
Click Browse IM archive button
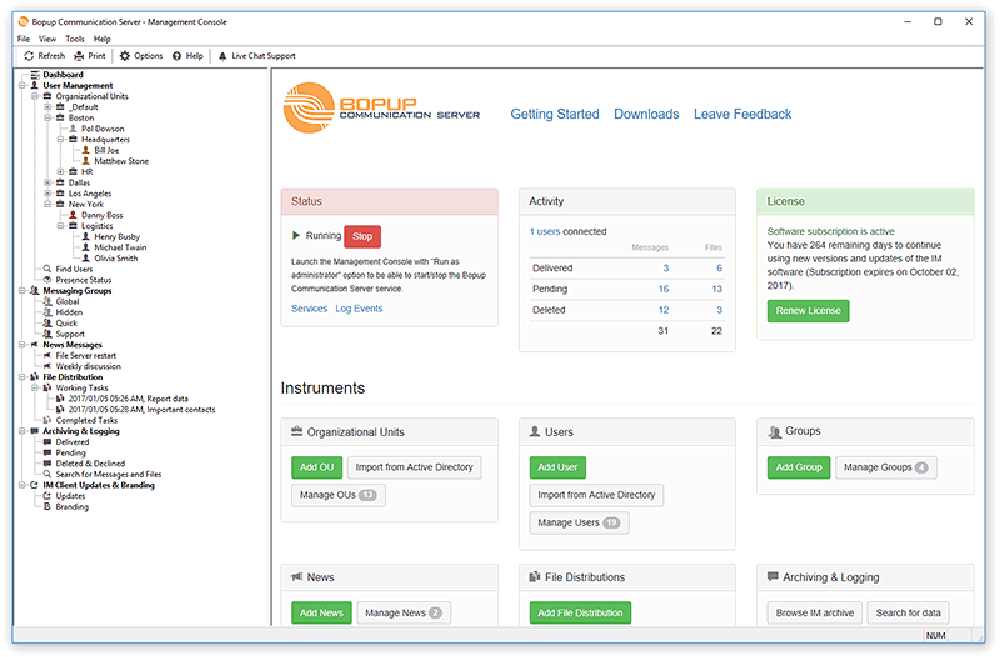coord(814,612)
